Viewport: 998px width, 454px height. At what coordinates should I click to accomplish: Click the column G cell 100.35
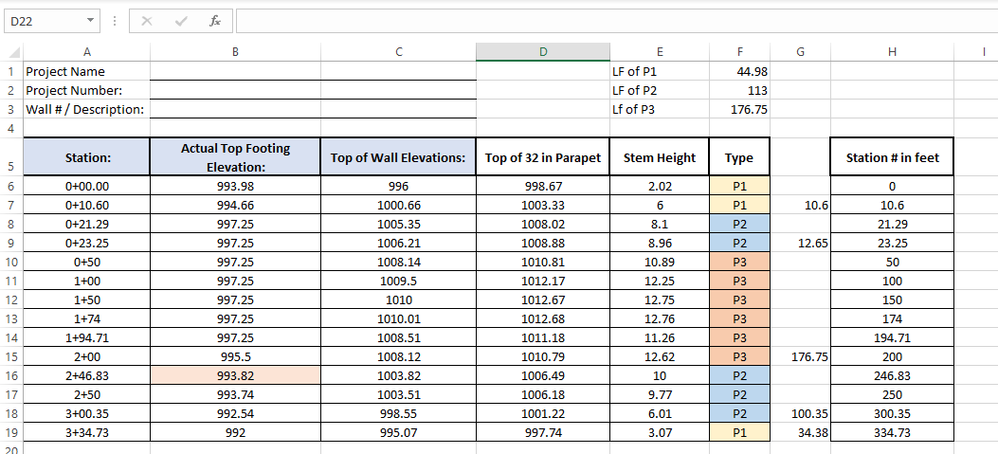pos(800,413)
